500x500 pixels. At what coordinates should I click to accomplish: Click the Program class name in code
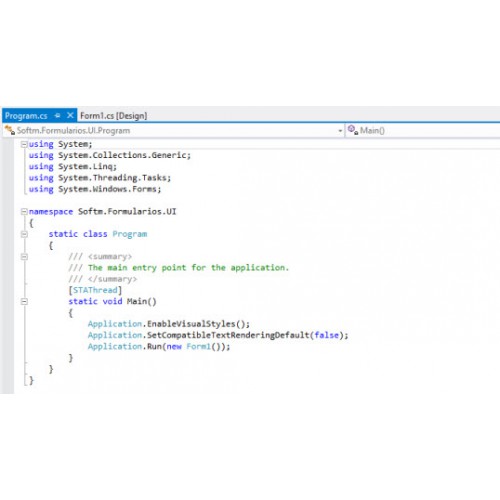pos(130,234)
